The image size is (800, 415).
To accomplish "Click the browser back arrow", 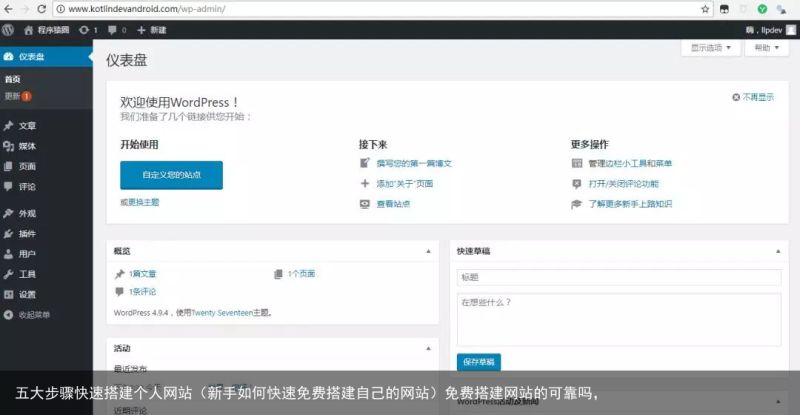I will pos(9,9).
